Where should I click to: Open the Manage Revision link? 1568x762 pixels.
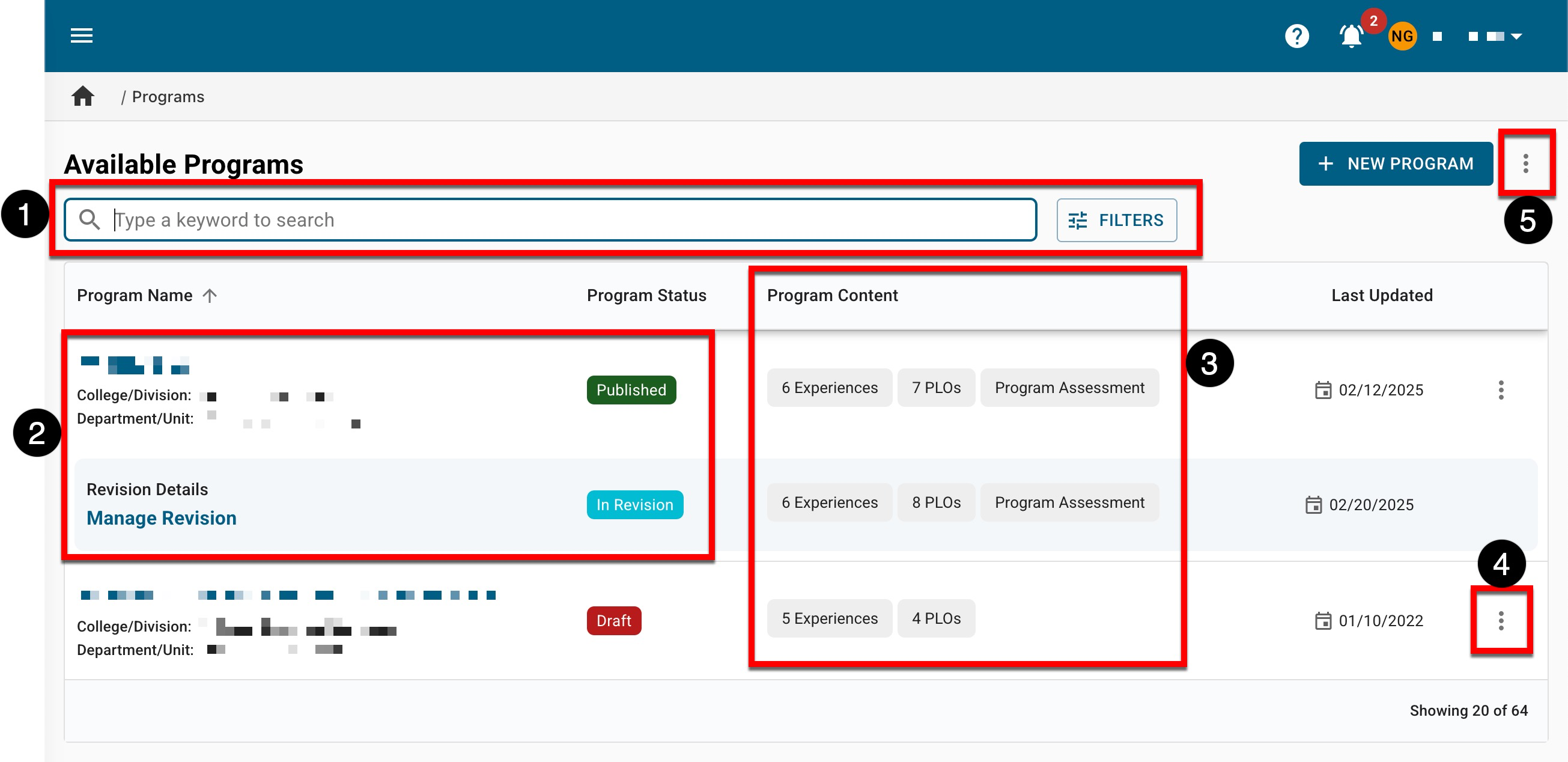[161, 518]
